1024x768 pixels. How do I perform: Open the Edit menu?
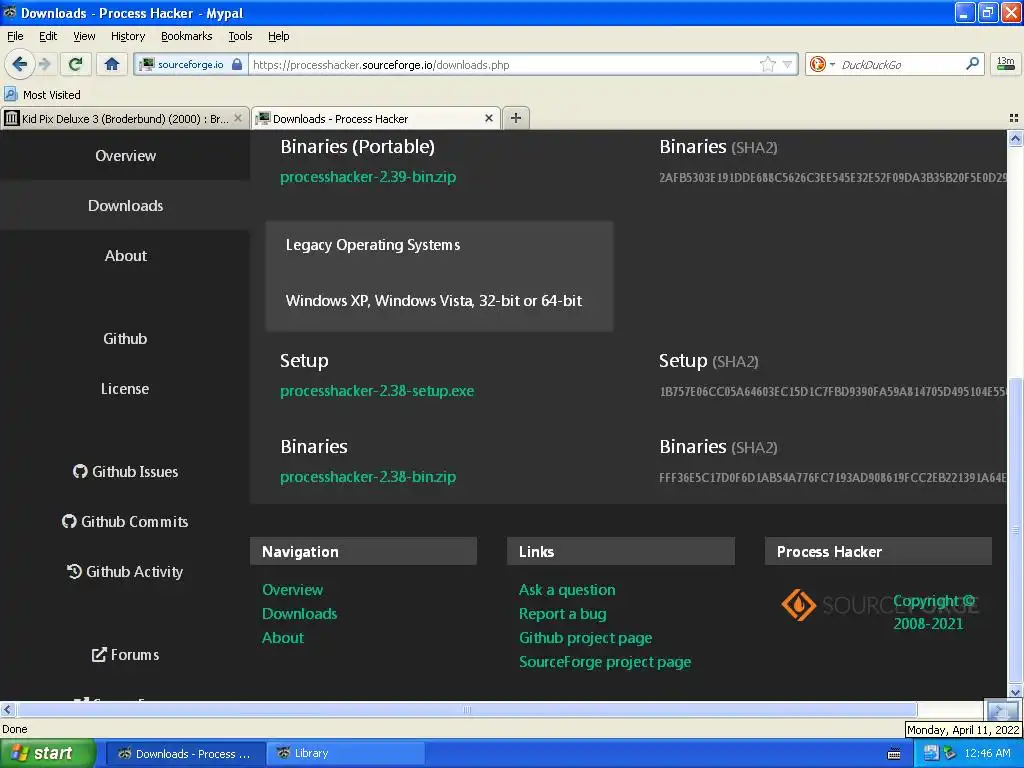click(48, 36)
